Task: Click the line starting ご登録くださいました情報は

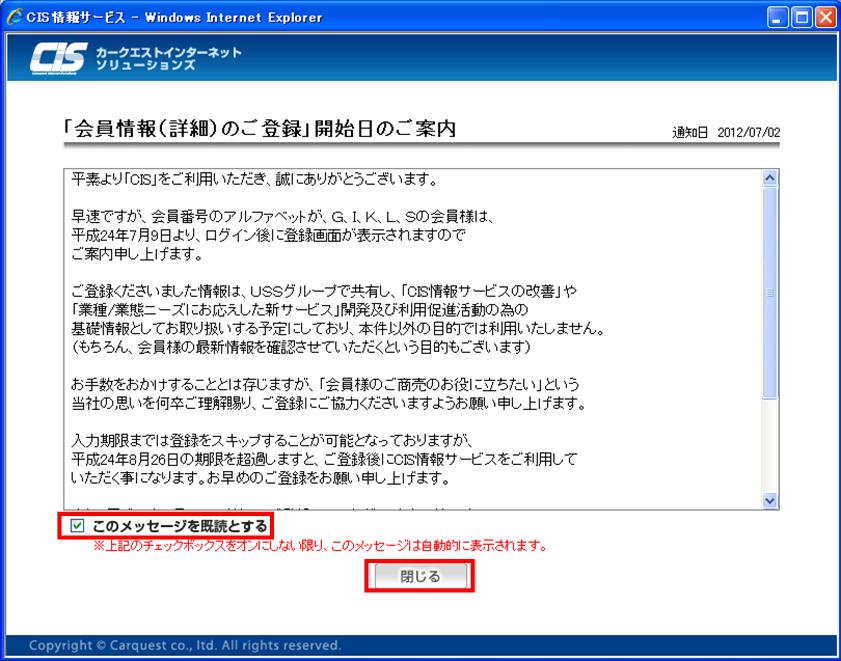Action: click(x=324, y=291)
